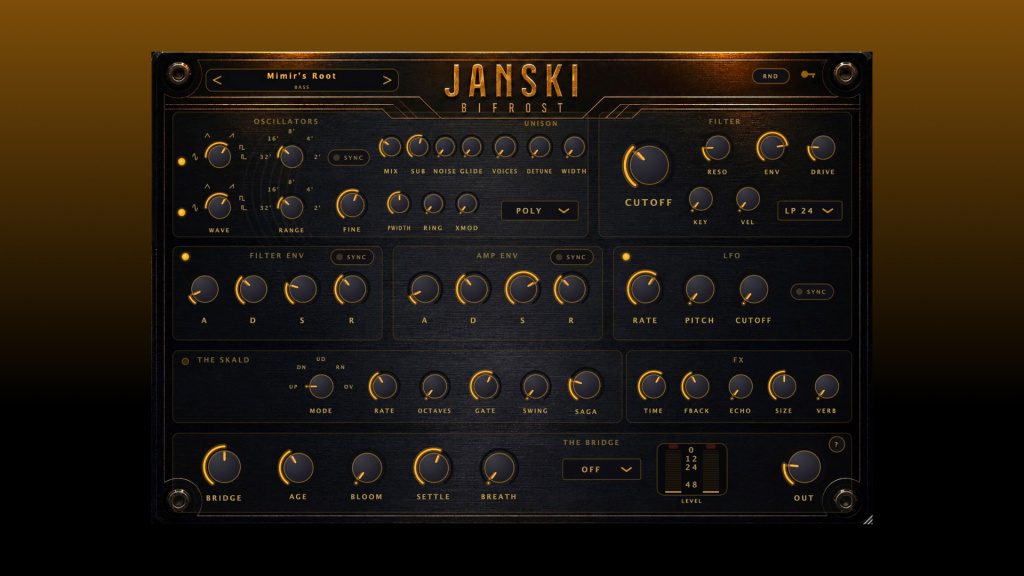Click the filter KEY knob

click(700, 199)
